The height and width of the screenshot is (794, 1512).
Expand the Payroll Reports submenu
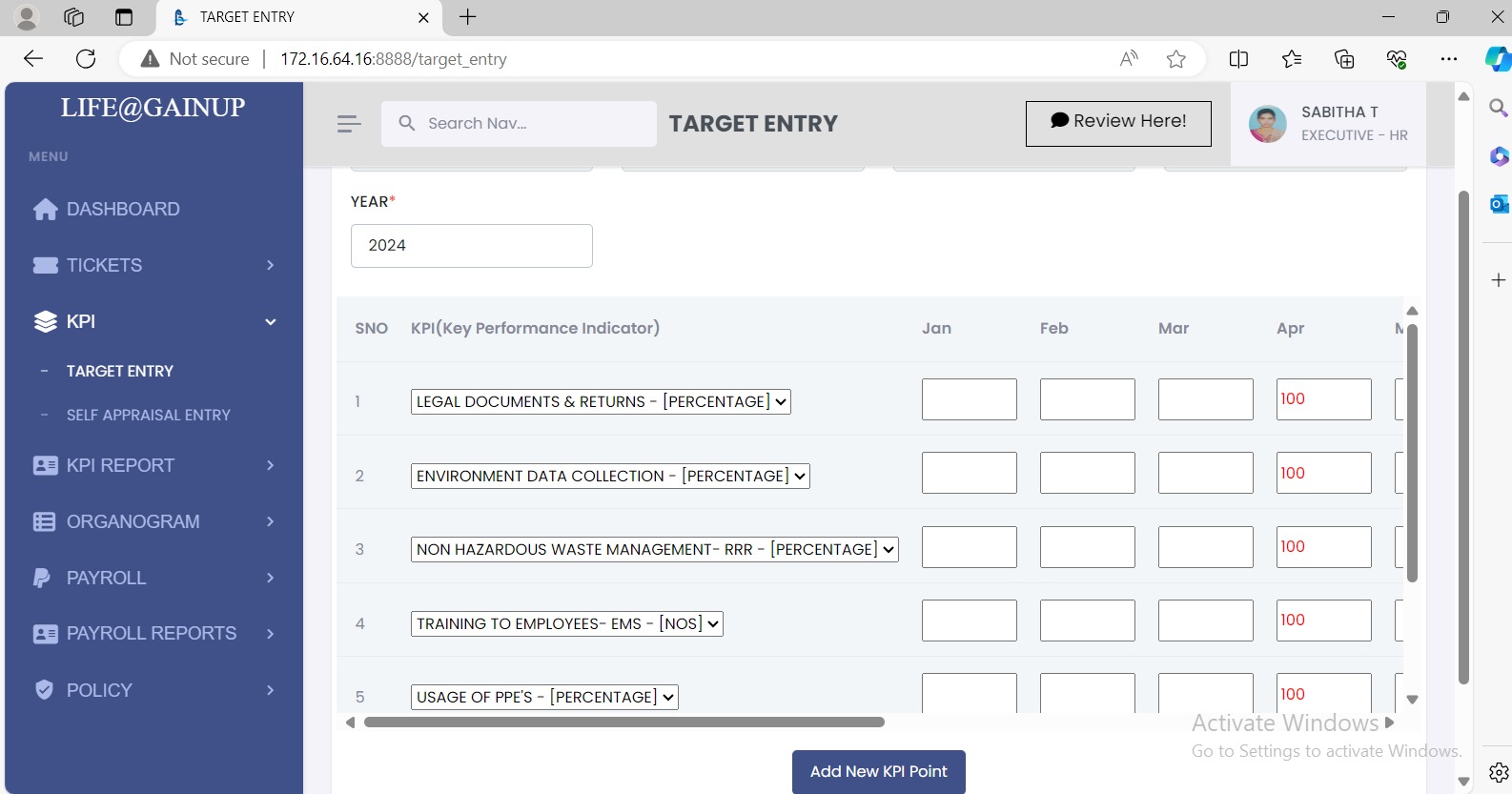tap(271, 634)
